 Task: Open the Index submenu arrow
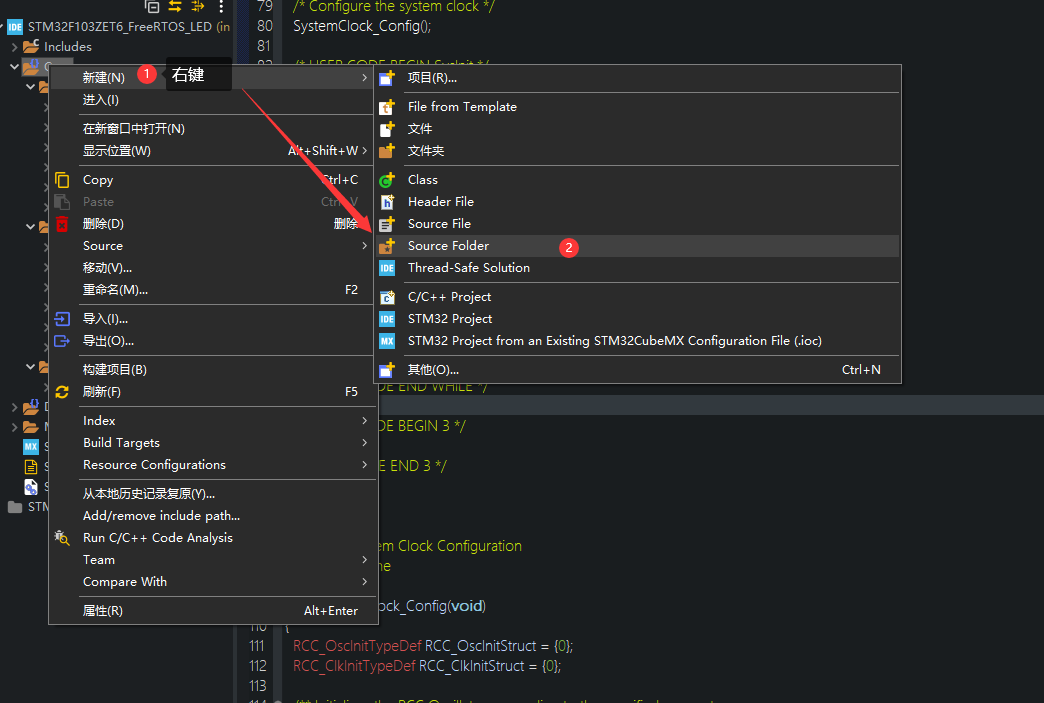pos(364,421)
